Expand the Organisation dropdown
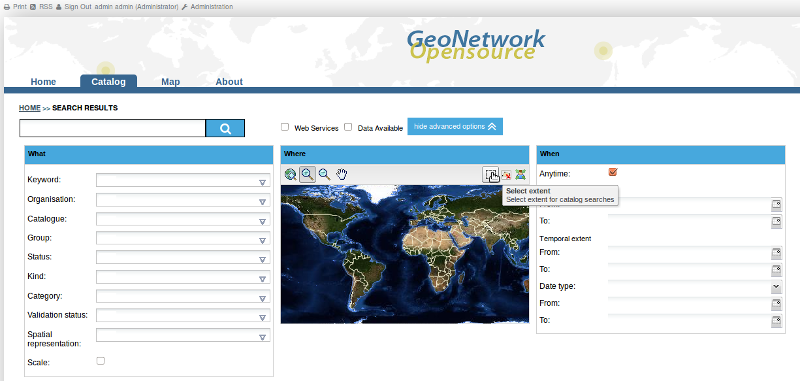 click(x=262, y=201)
